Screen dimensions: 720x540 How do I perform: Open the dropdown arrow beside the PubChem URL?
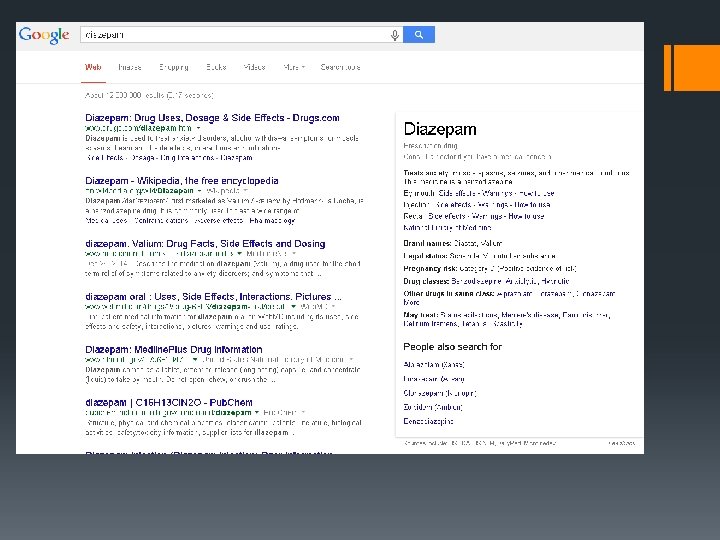tap(257, 412)
